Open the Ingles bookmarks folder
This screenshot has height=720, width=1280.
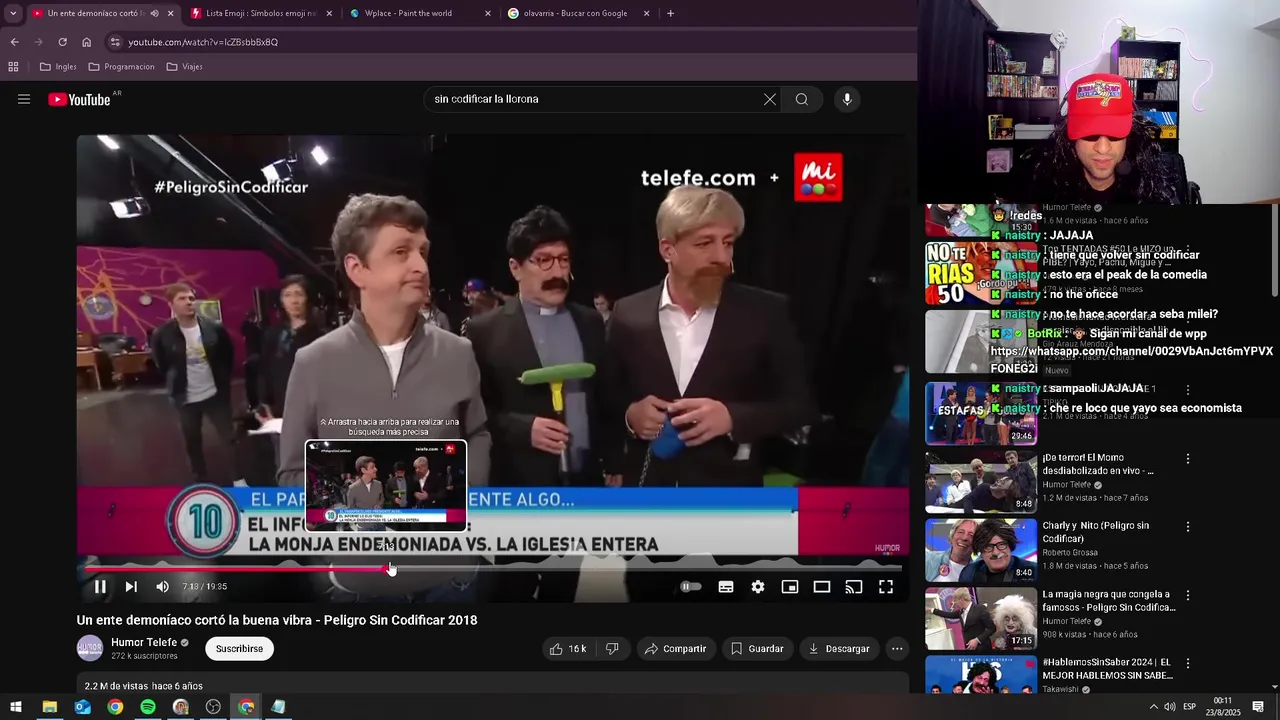tap(58, 67)
